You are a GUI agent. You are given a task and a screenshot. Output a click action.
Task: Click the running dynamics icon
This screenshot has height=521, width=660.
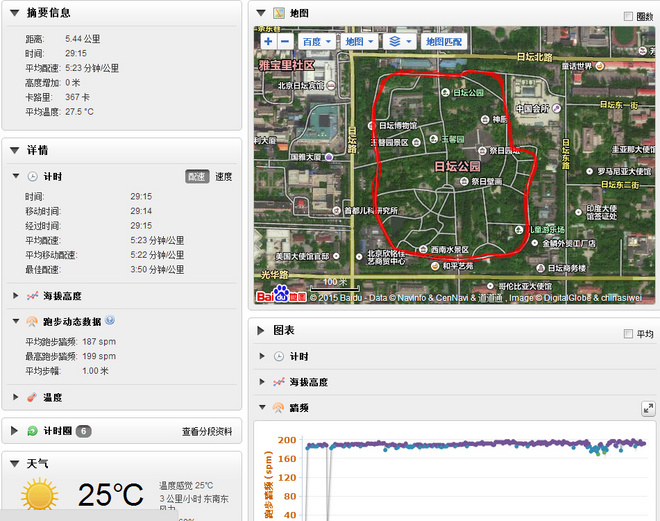[32, 322]
